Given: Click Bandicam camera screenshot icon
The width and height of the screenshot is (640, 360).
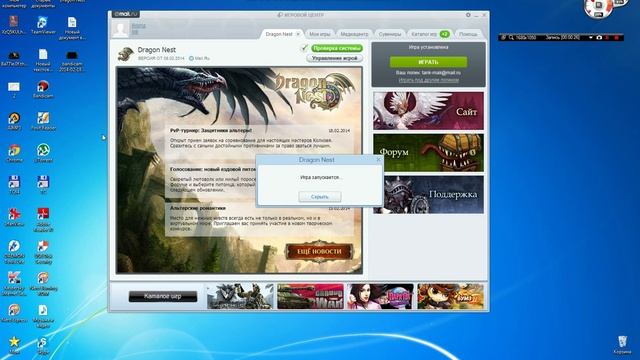Looking at the screenshot, I should coord(599,38).
